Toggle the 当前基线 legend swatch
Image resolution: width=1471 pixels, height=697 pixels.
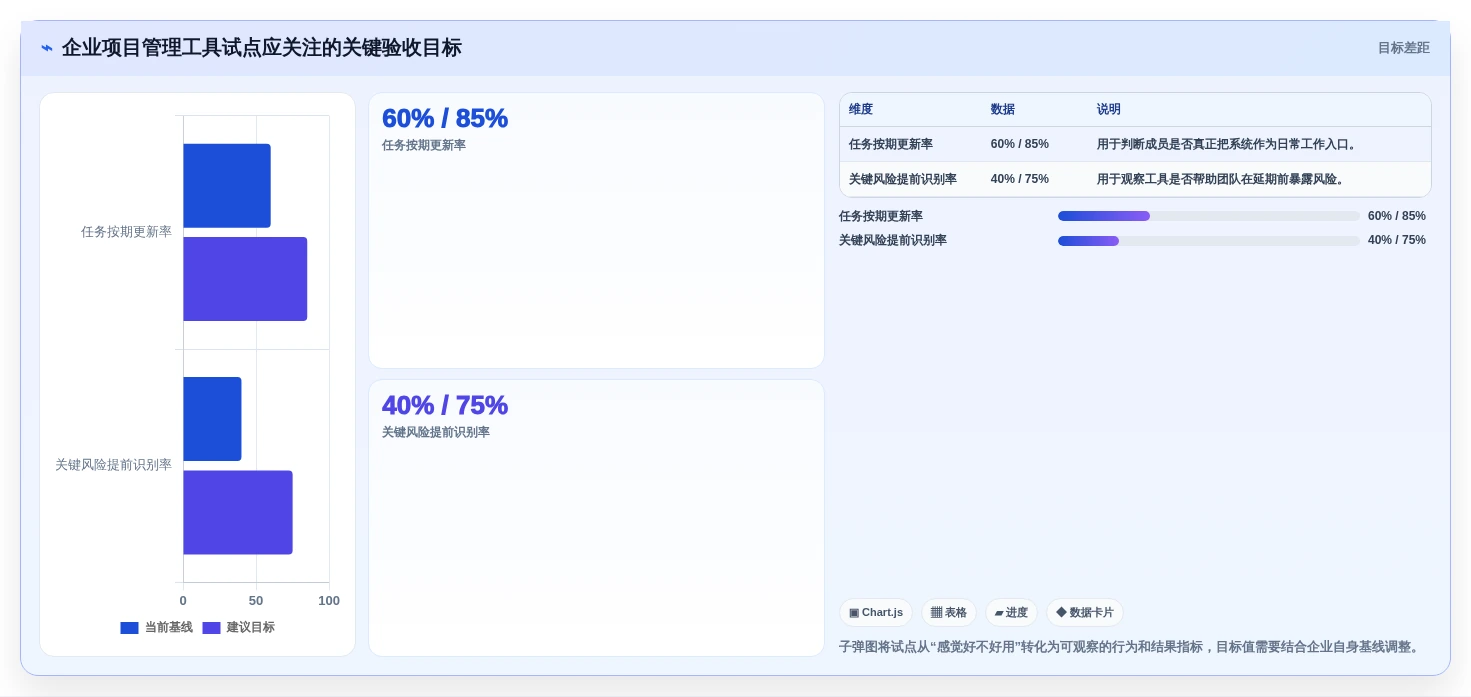pos(129,628)
